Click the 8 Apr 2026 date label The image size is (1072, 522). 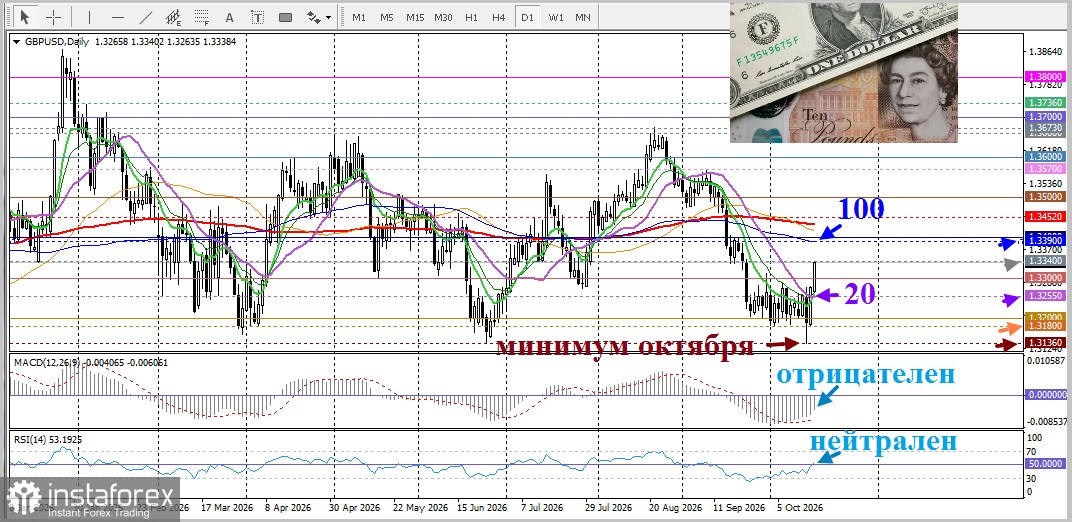tap(288, 508)
